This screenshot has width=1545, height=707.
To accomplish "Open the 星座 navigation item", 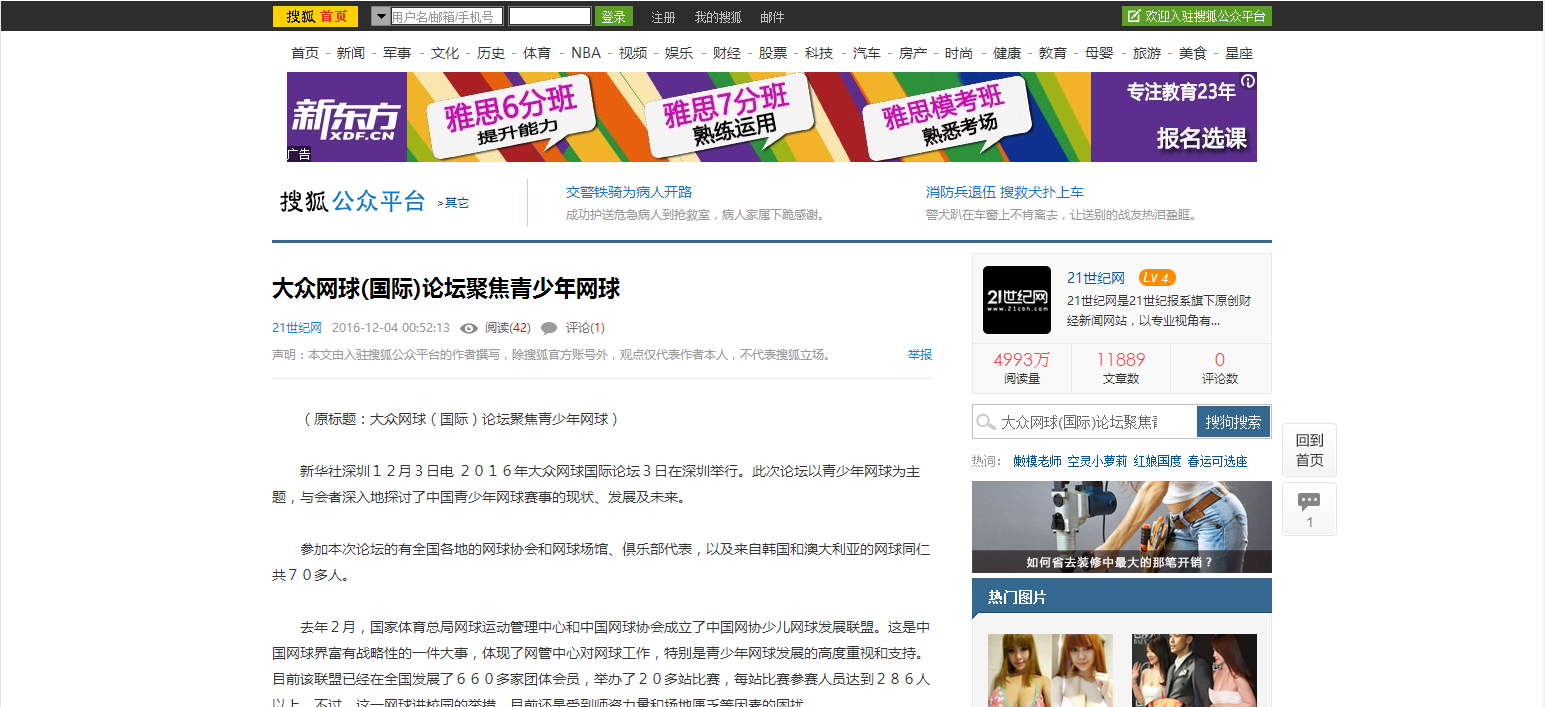I will point(1239,53).
